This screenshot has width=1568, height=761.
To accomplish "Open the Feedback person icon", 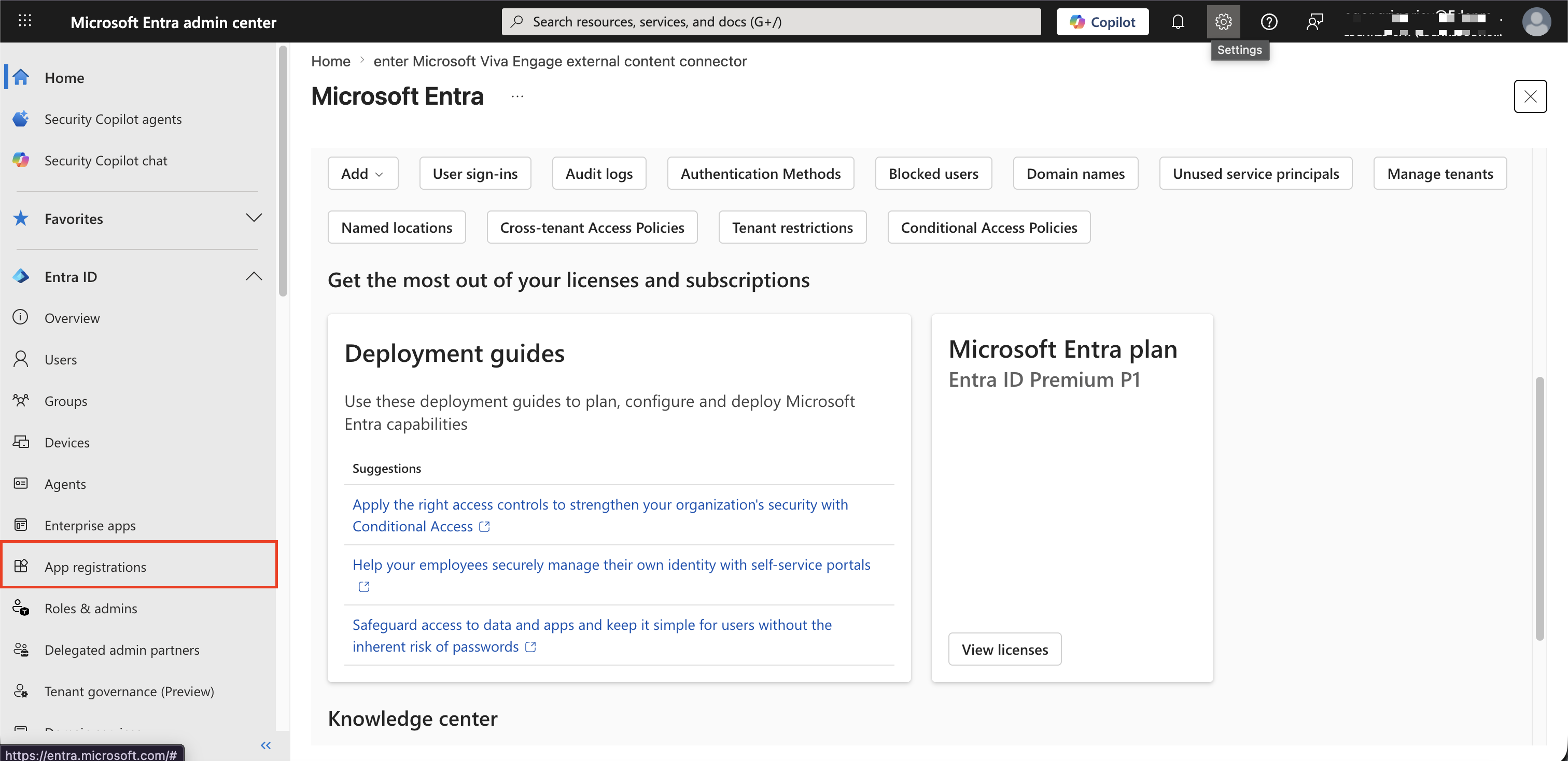I will (x=1314, y=22).
